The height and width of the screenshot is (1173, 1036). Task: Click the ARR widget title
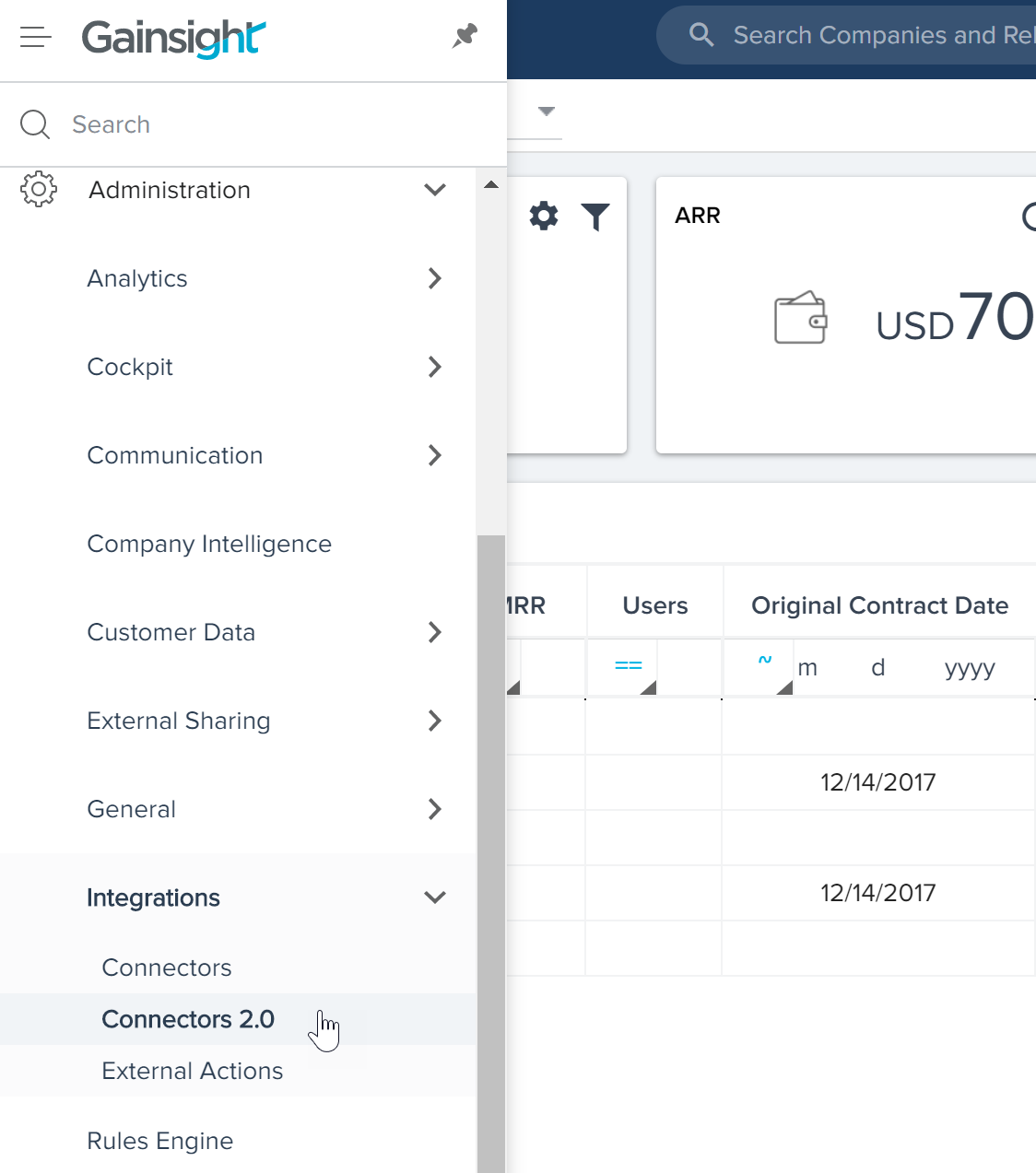[698, 216]
